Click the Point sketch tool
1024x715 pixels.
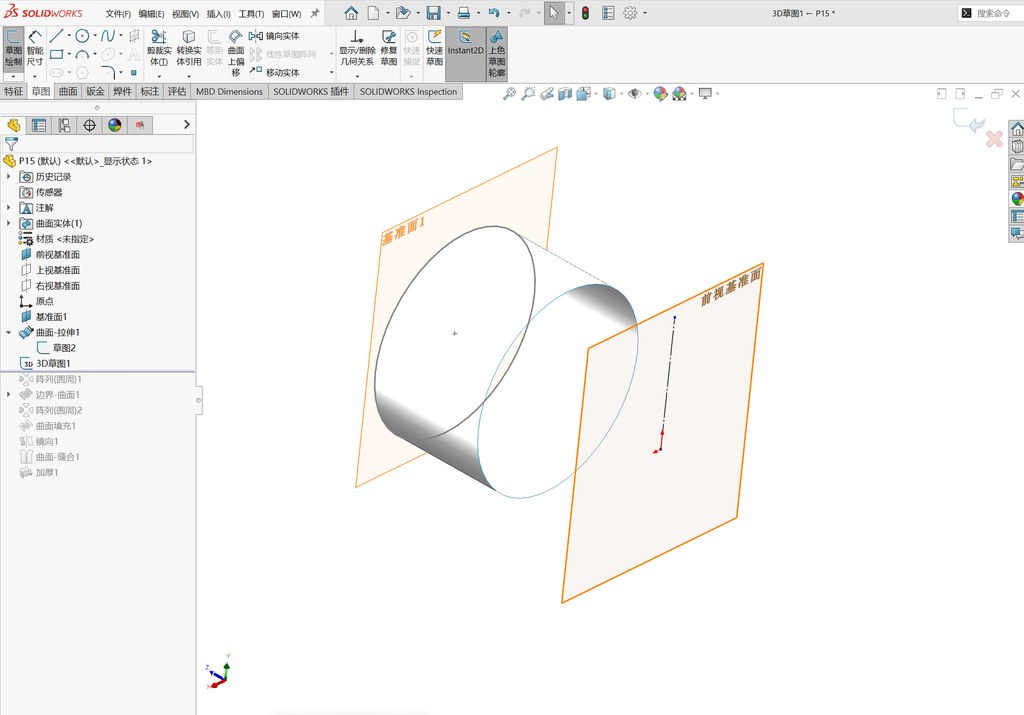(x=134, y=72)
